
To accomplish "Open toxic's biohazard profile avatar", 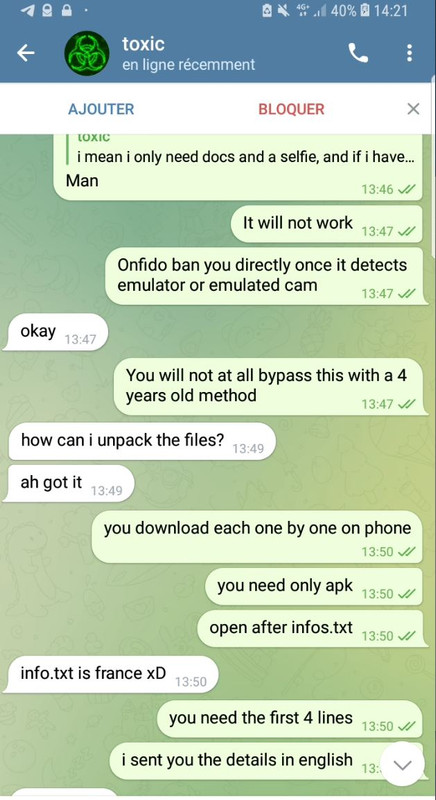I will click(87, 53).
